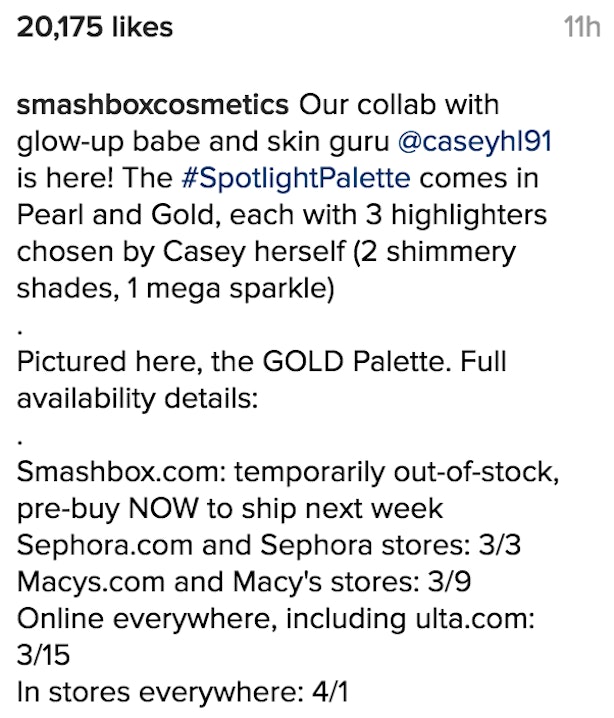614x718 pixels.
Task: Click the 'chosen by Casey herself' text
Action: pyautogui.click(x=181, y=252)
